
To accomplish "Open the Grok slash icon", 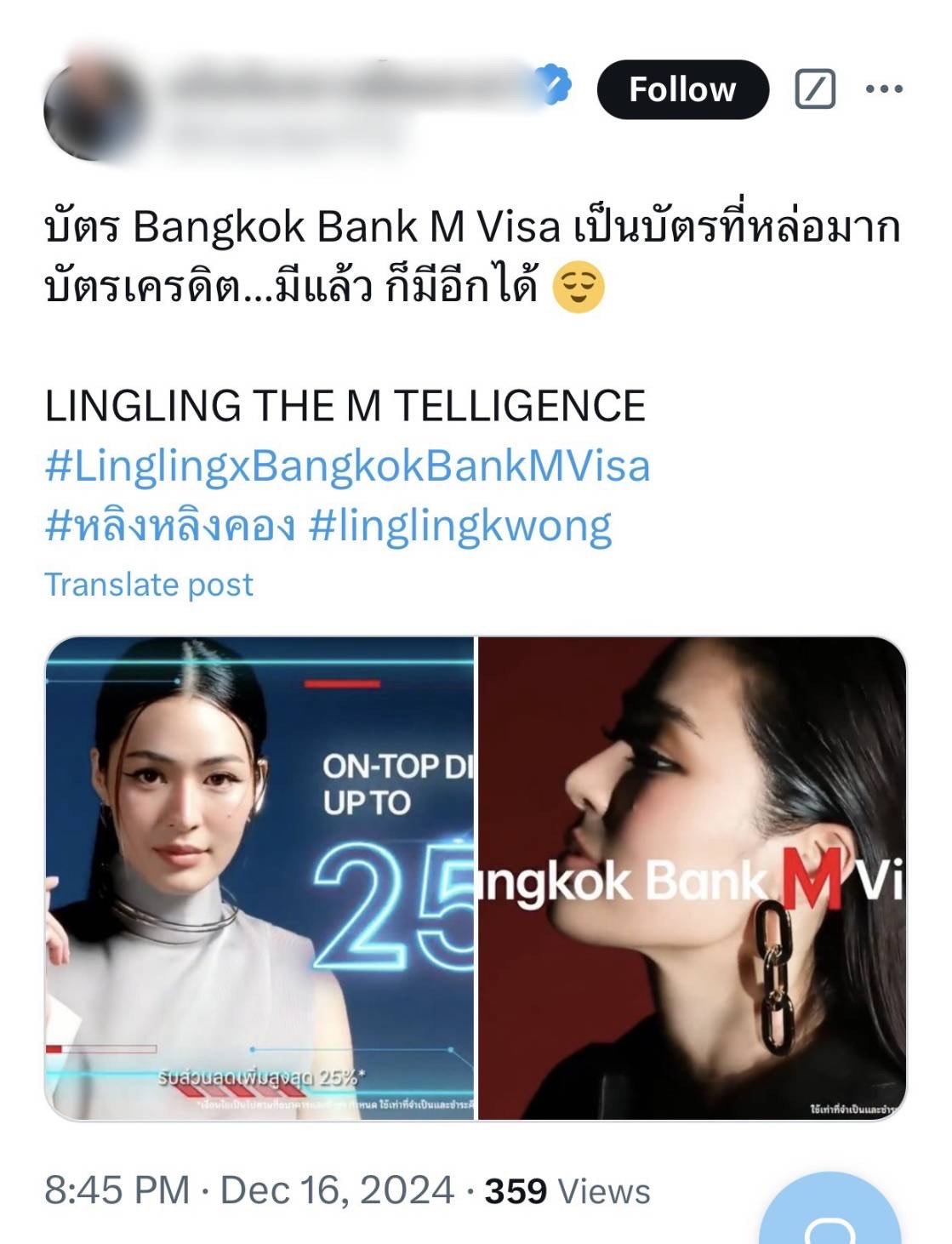I will (x=815, y=89).
